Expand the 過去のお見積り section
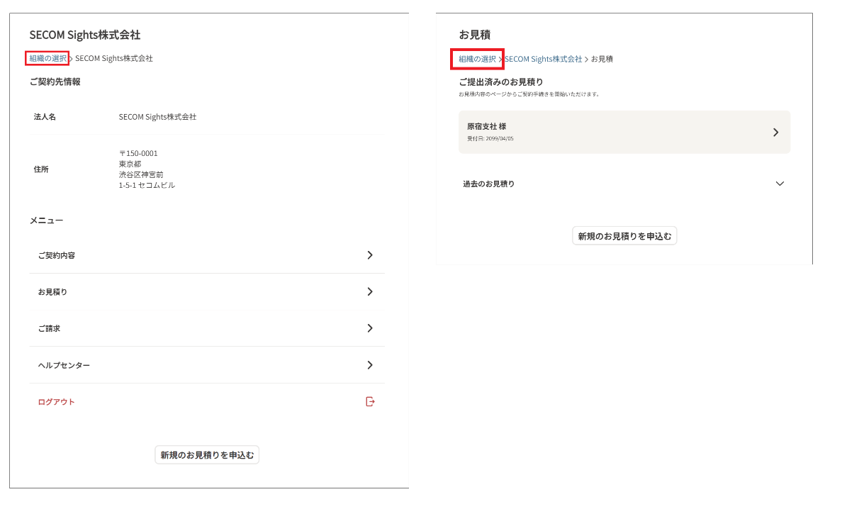Screen dimensions: 842x509 pos(624,184)
